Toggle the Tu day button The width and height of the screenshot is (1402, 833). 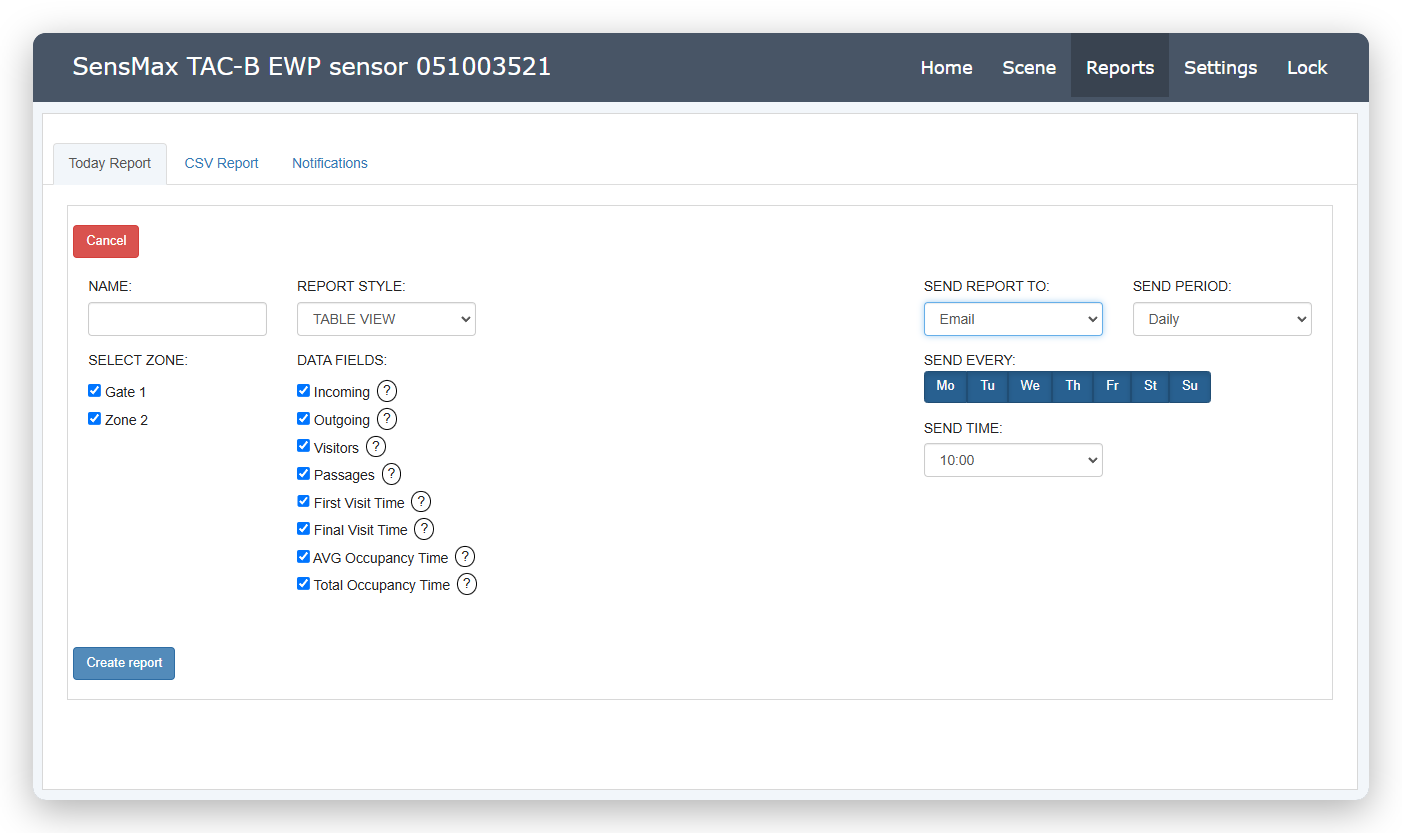(x=987, y=386)
